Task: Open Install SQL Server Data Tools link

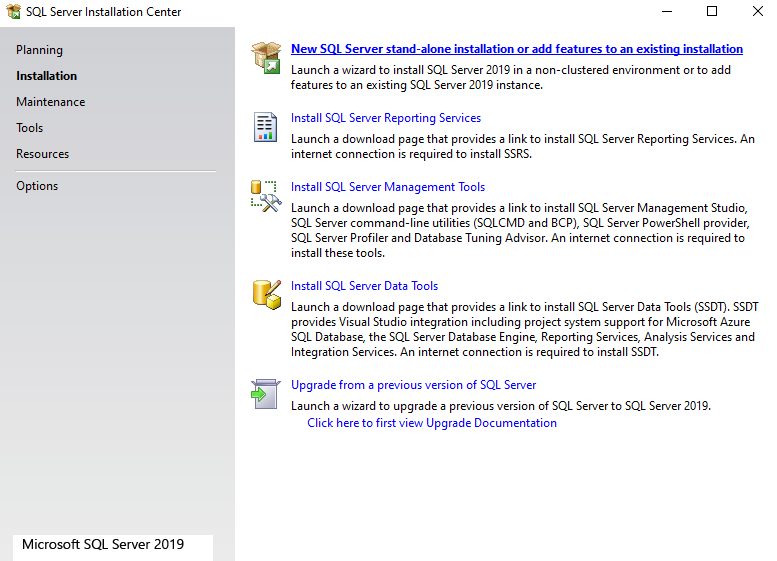Action: [x=364, y=286]
